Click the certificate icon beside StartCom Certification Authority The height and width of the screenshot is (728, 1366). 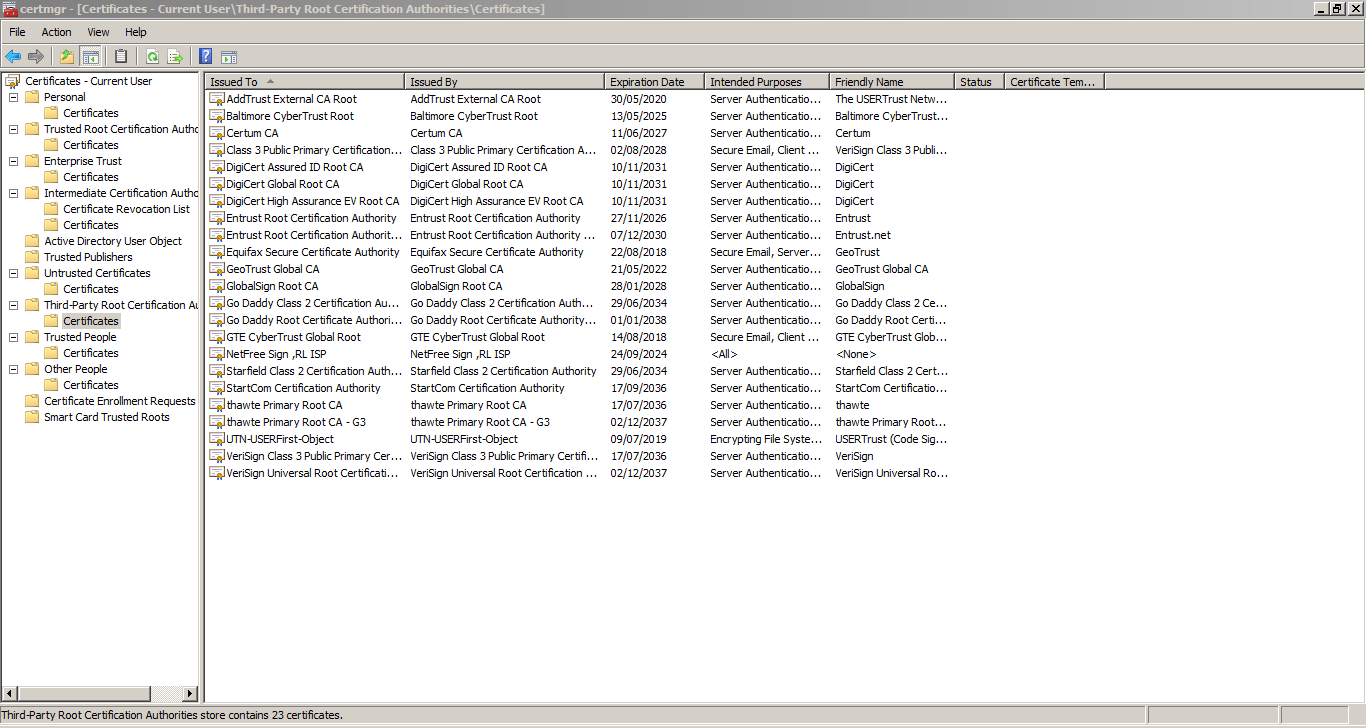tap(217, 388)
